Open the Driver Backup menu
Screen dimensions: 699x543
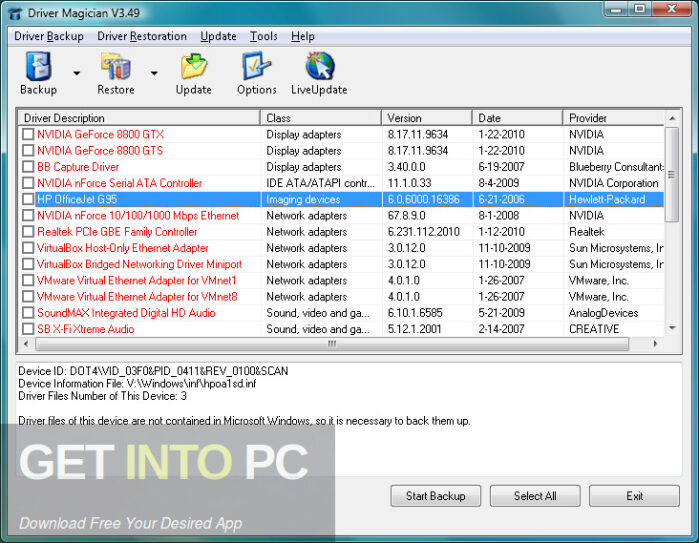click(49, 36)
